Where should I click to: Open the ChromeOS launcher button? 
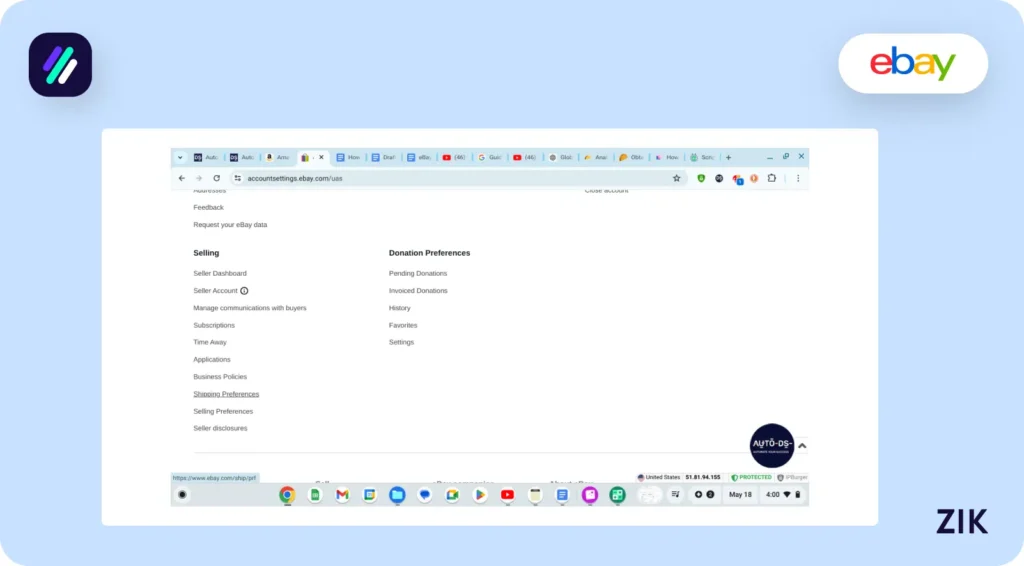[x=183, y=494]
